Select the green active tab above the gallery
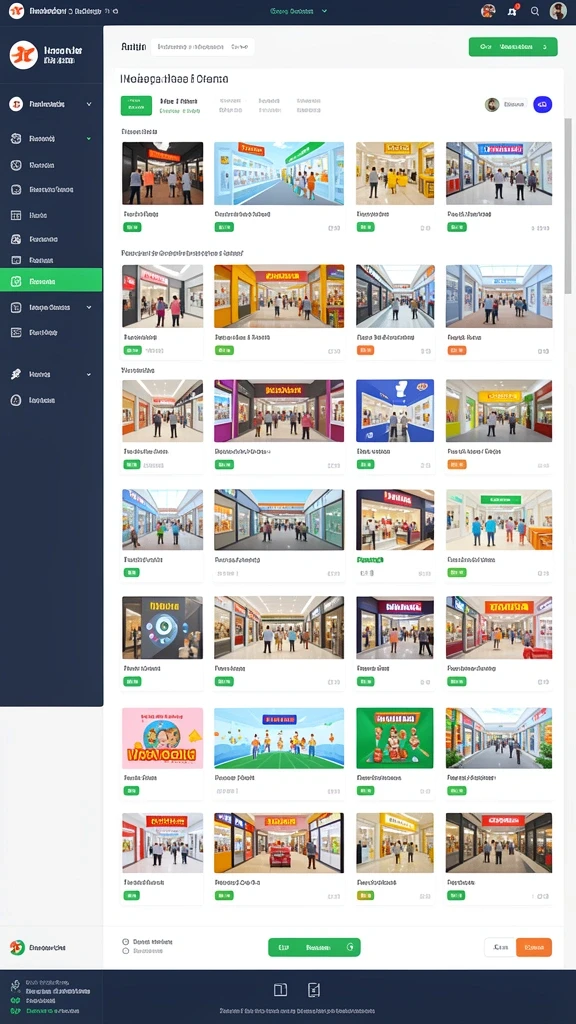Screen dimensions: 576x1024 136,105
